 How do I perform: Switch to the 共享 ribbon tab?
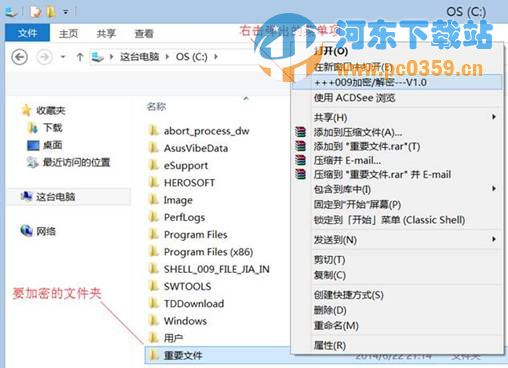[106, 33]
